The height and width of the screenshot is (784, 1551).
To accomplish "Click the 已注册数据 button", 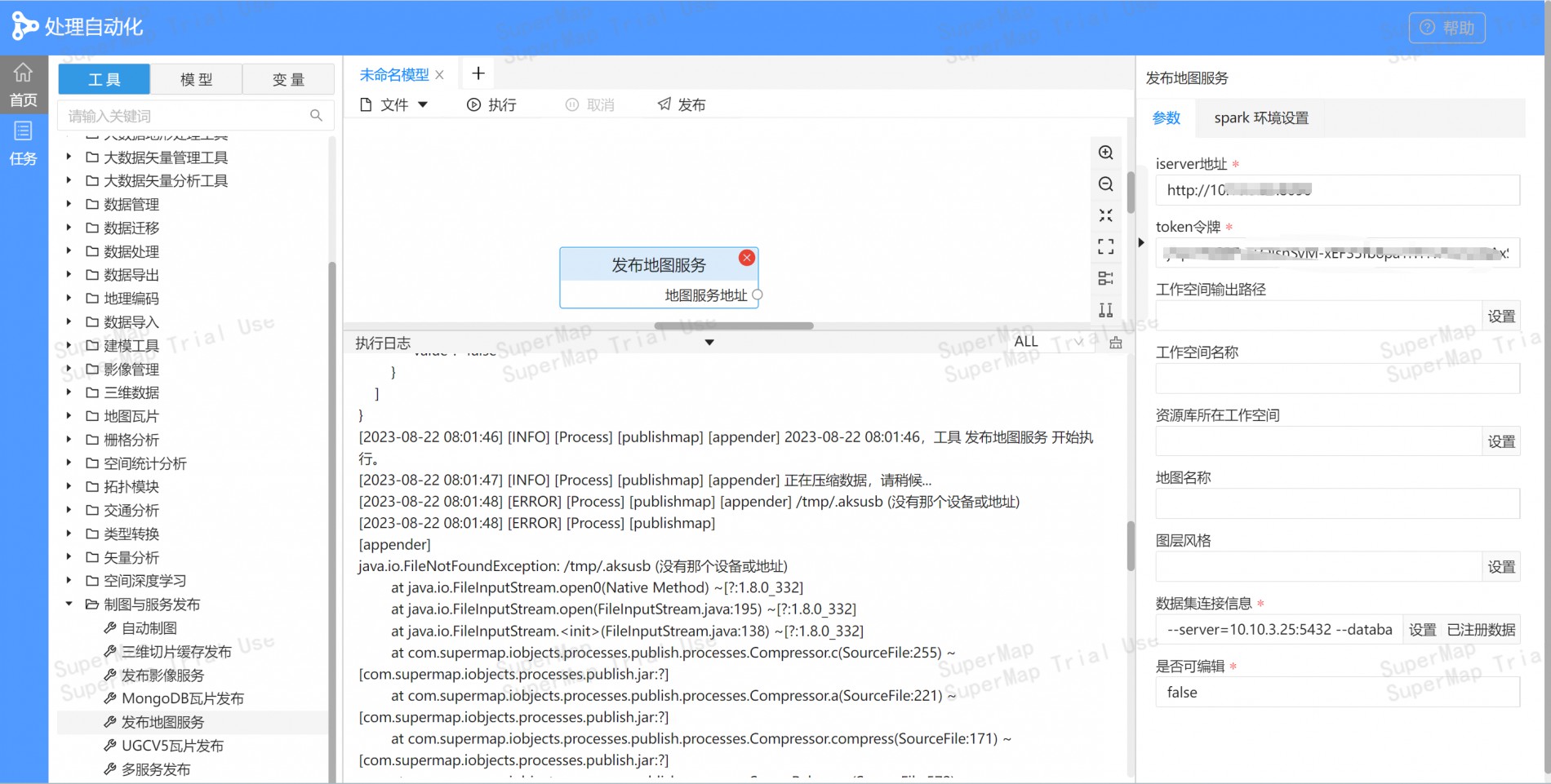I will pos(1481,630).
